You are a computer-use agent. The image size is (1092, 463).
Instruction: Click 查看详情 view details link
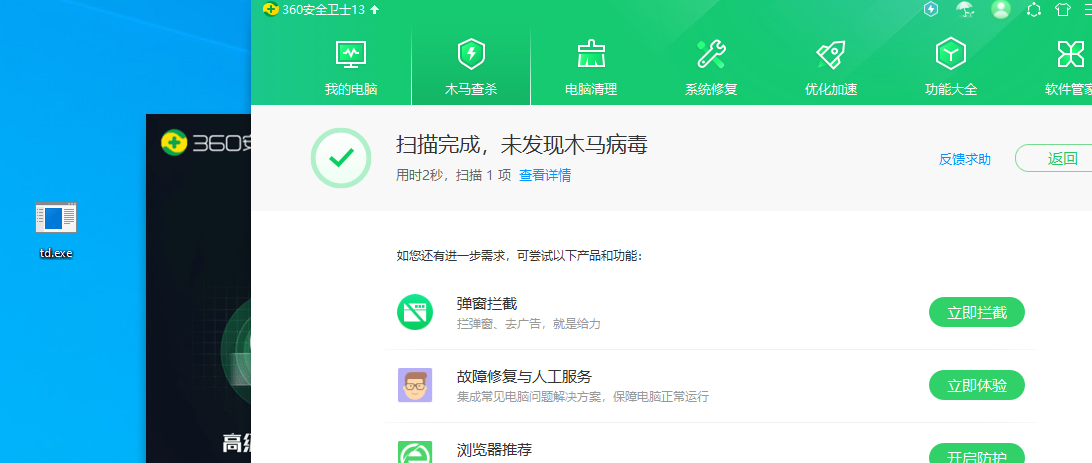(545, 175)
